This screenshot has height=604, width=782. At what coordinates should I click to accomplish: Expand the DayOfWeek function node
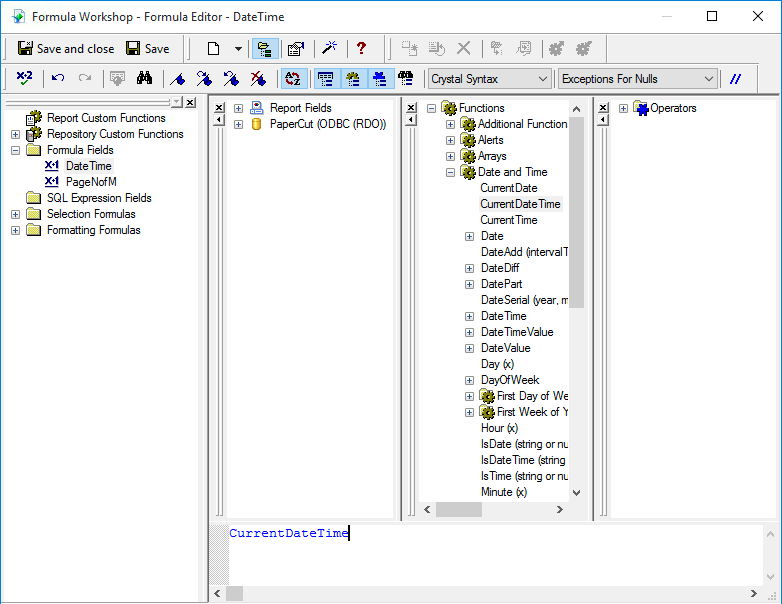point(469,380)
